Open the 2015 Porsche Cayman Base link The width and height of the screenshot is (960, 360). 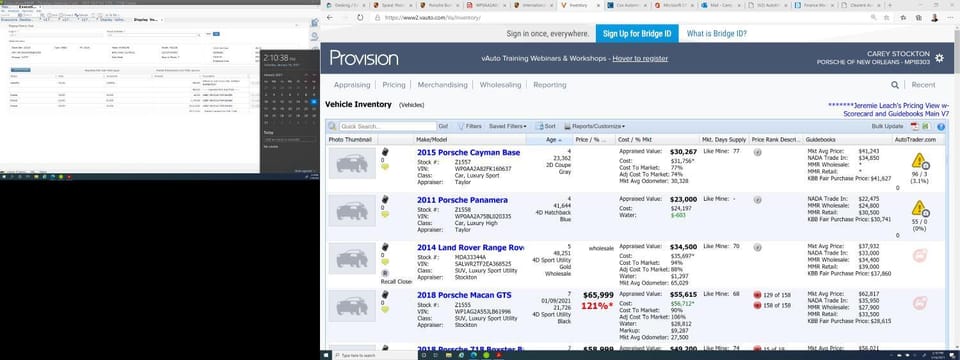tap(468, 152)
